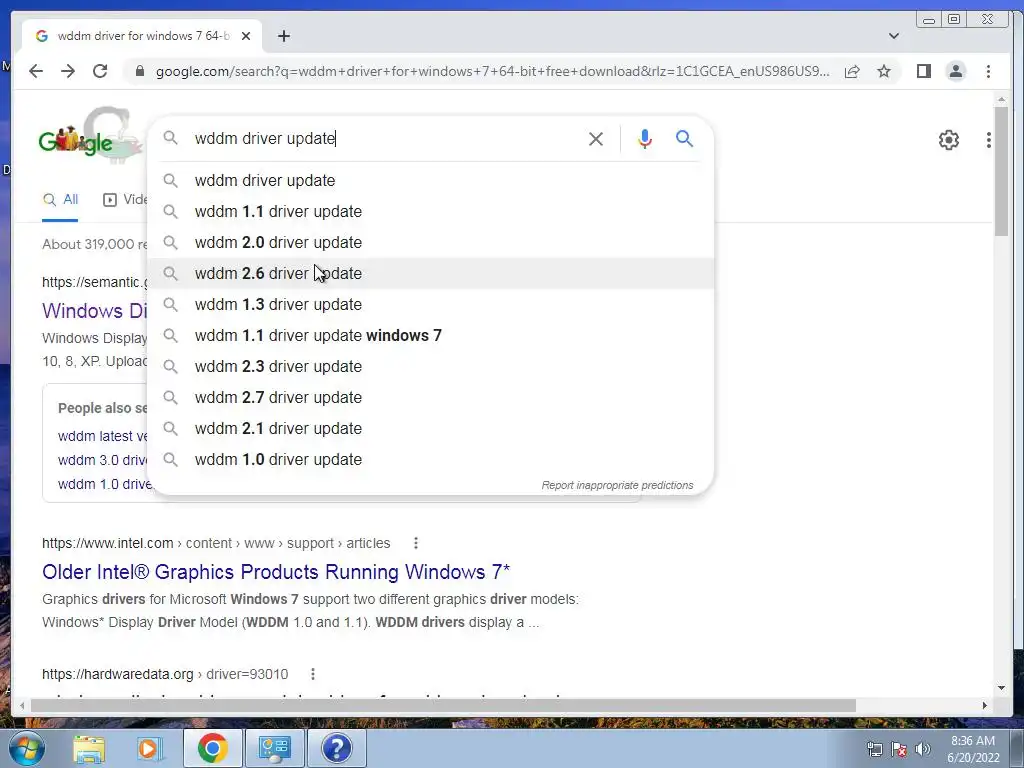
Task: Open Windows Explorer from taskbar
Action: [89, 748]
